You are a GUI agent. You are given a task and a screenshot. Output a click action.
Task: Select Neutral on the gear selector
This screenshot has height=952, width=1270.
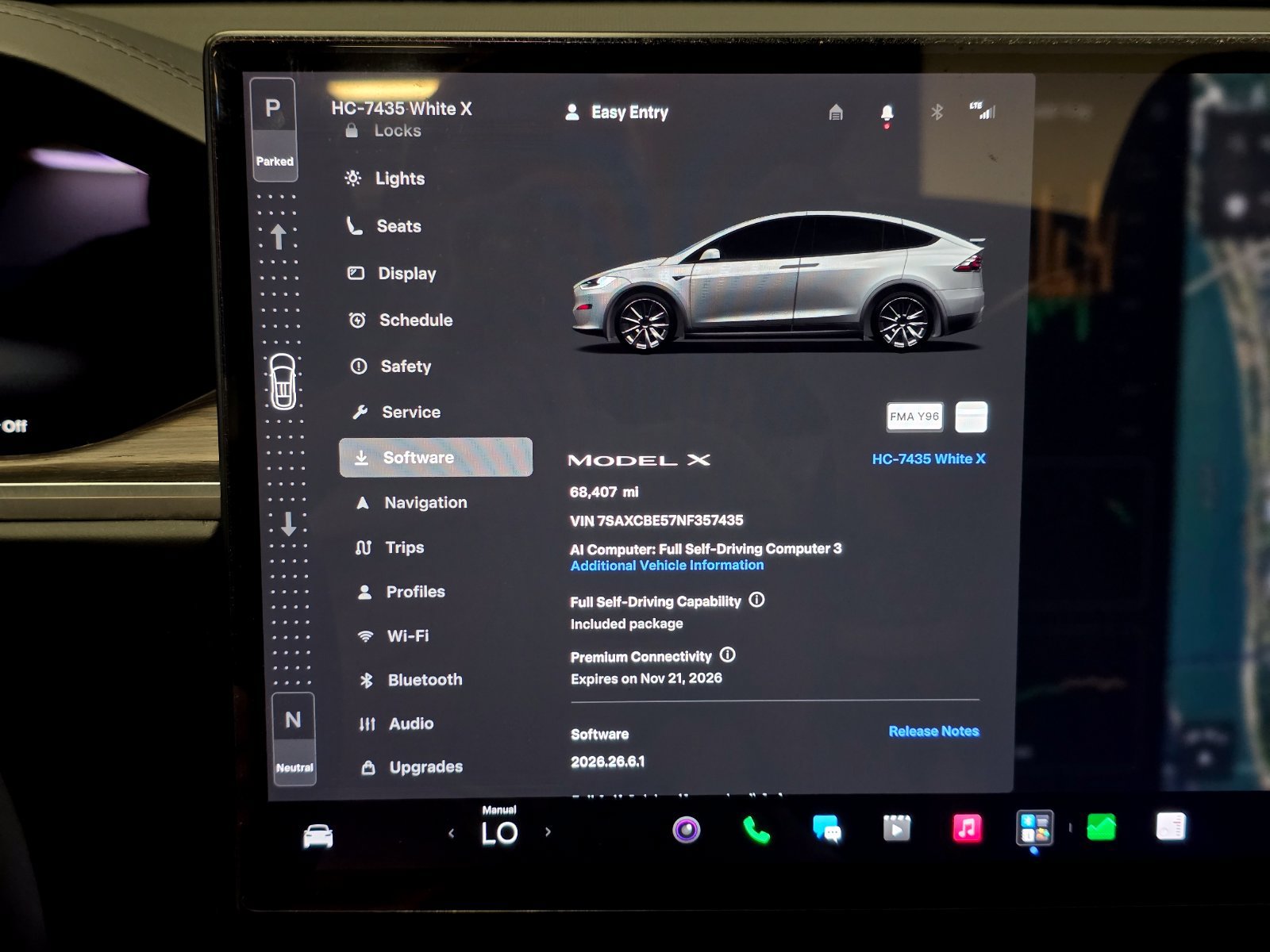pos(294,739)
